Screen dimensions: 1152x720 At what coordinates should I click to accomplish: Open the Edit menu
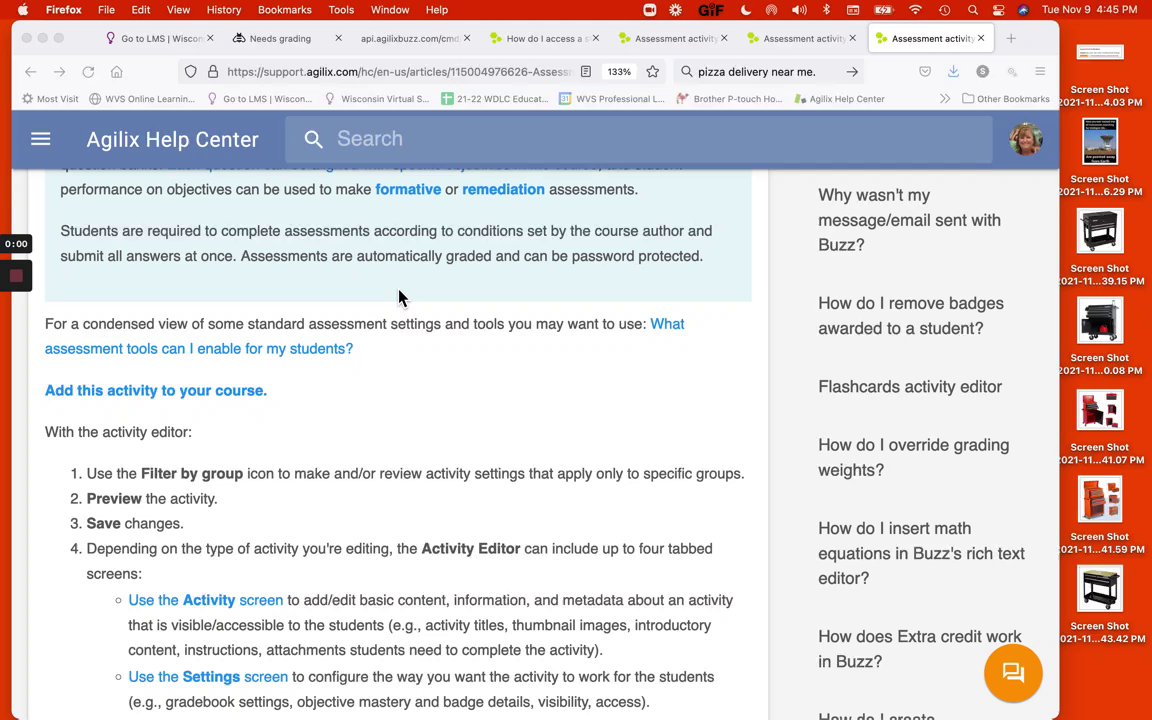click(140, 10)
